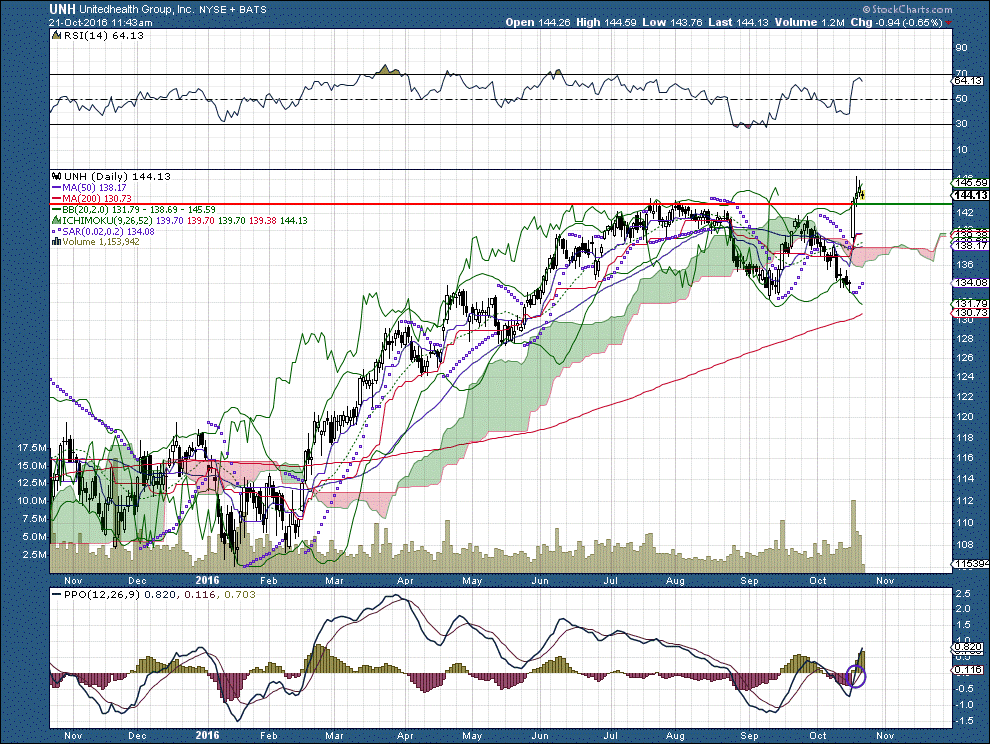Click the Low 143.76 value
This screenshot has width=990, height=744.
point(672,22)
